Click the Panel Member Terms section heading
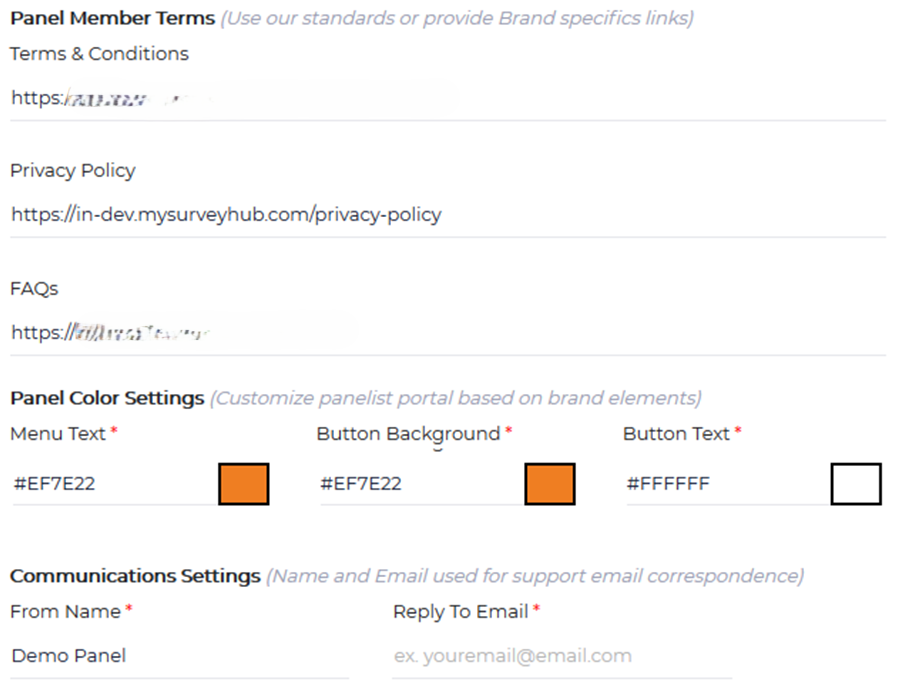903x687 pixels. [x=112, y=18]
